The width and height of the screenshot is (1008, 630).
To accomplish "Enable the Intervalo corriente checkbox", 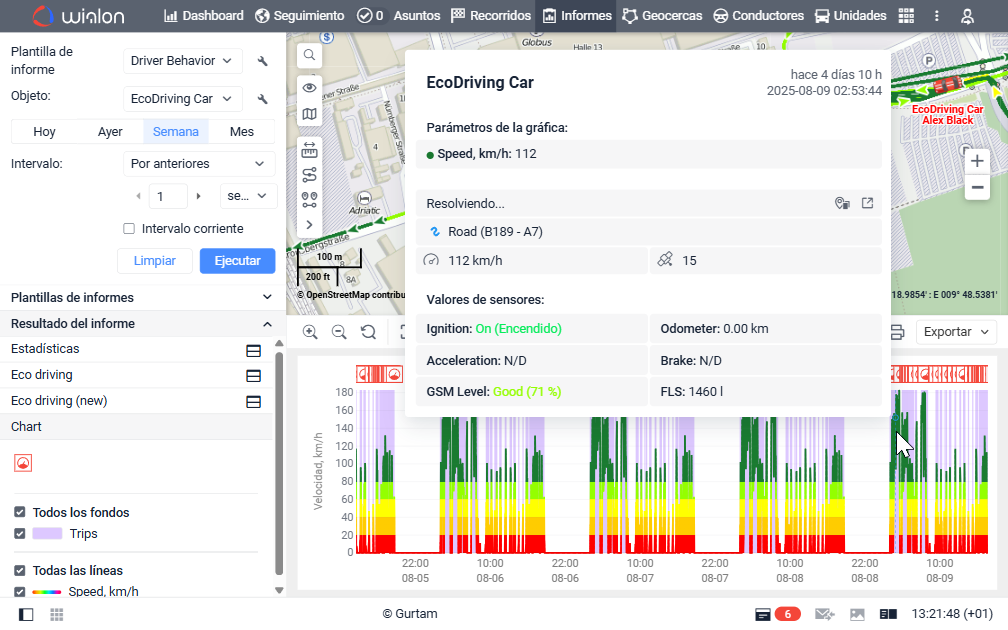I will (129, 229).
